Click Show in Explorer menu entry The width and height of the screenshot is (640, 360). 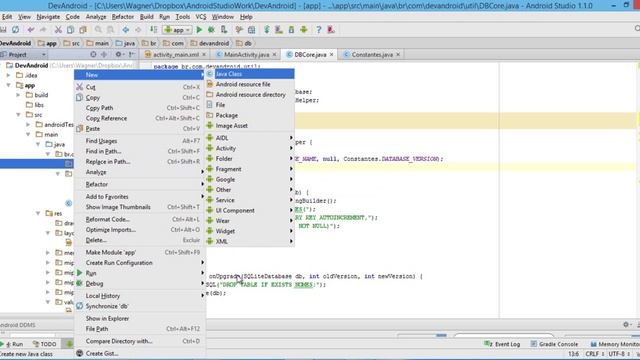point(140,318)
